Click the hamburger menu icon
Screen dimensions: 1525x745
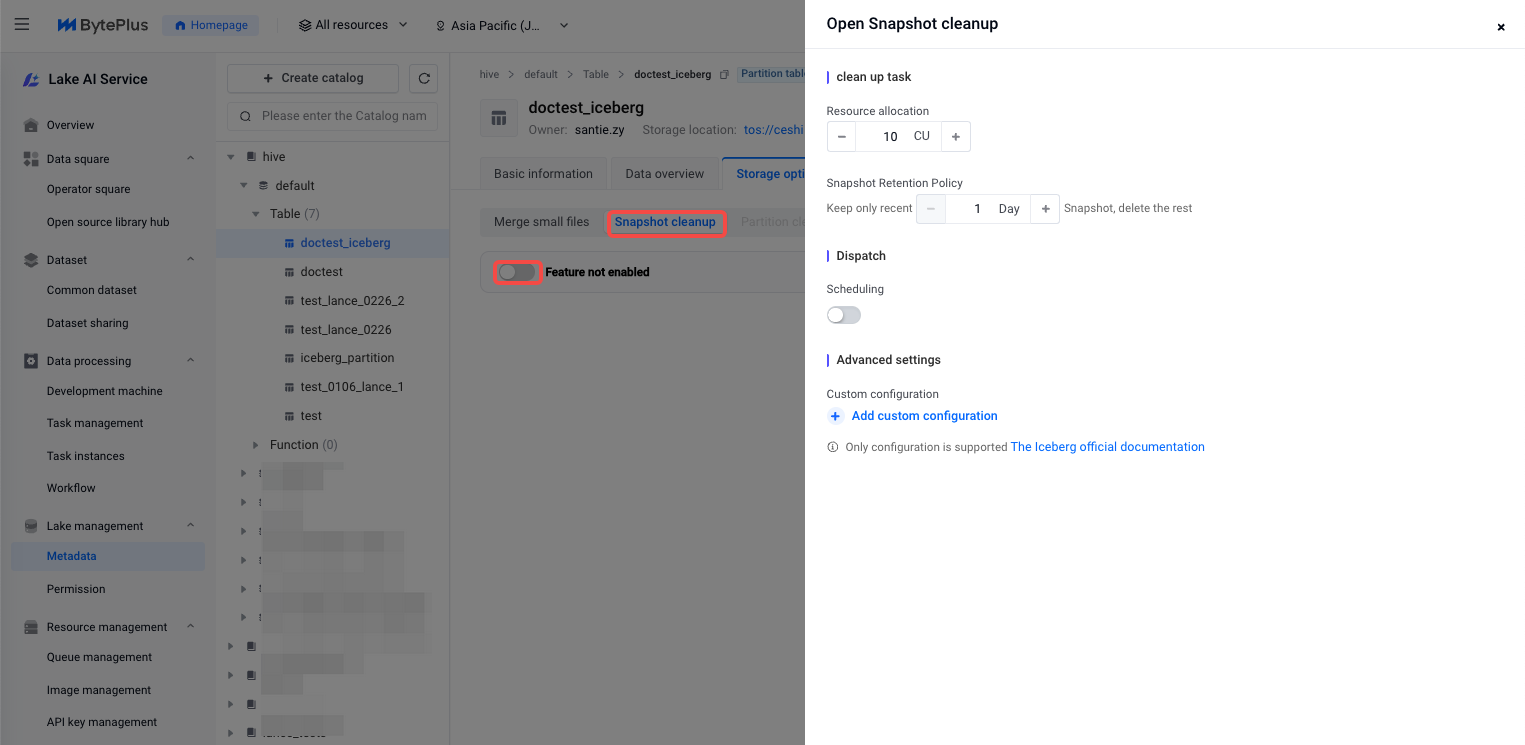tap(22, 25)
